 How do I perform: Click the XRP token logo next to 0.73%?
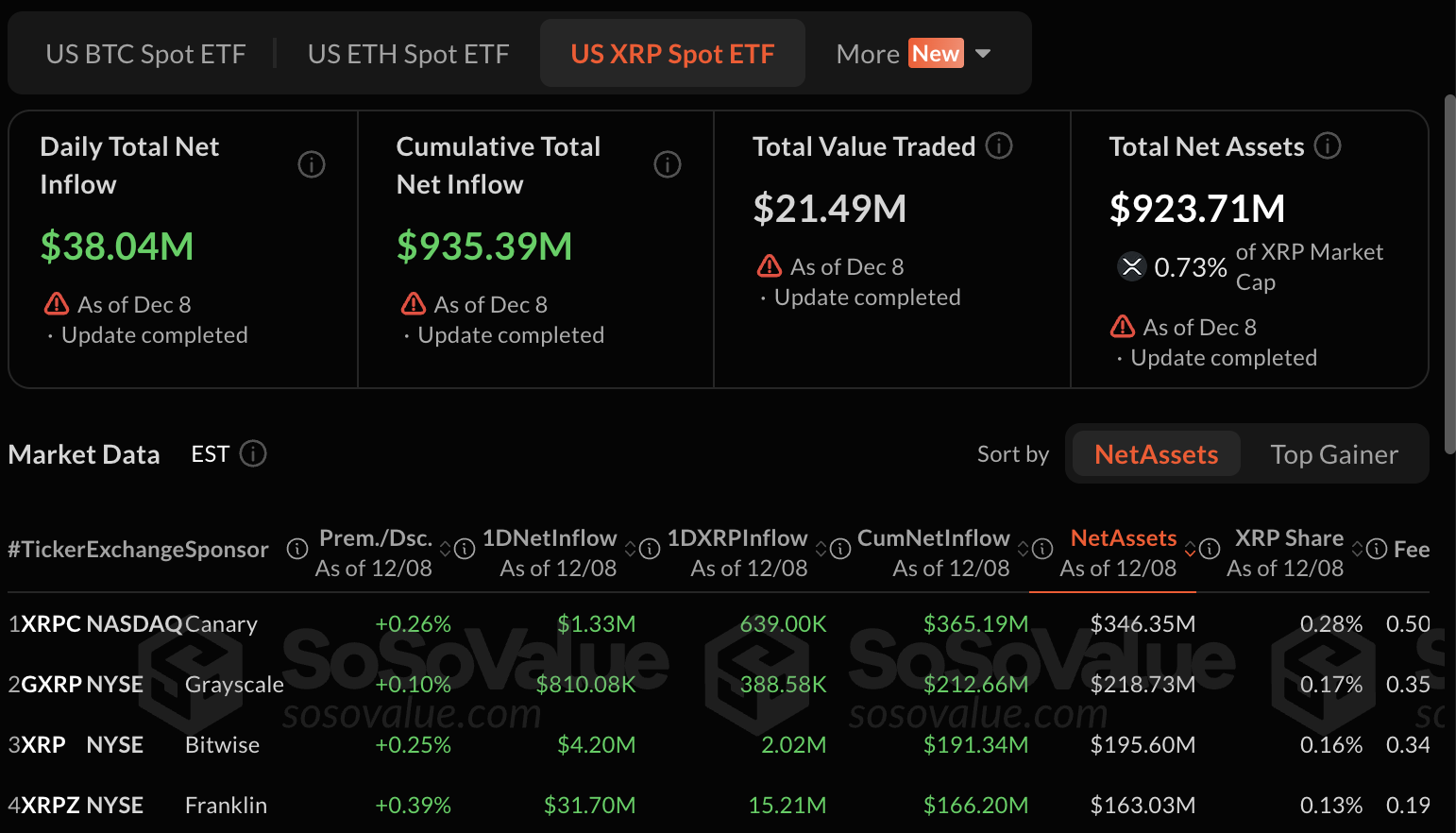pos(1131,267)
